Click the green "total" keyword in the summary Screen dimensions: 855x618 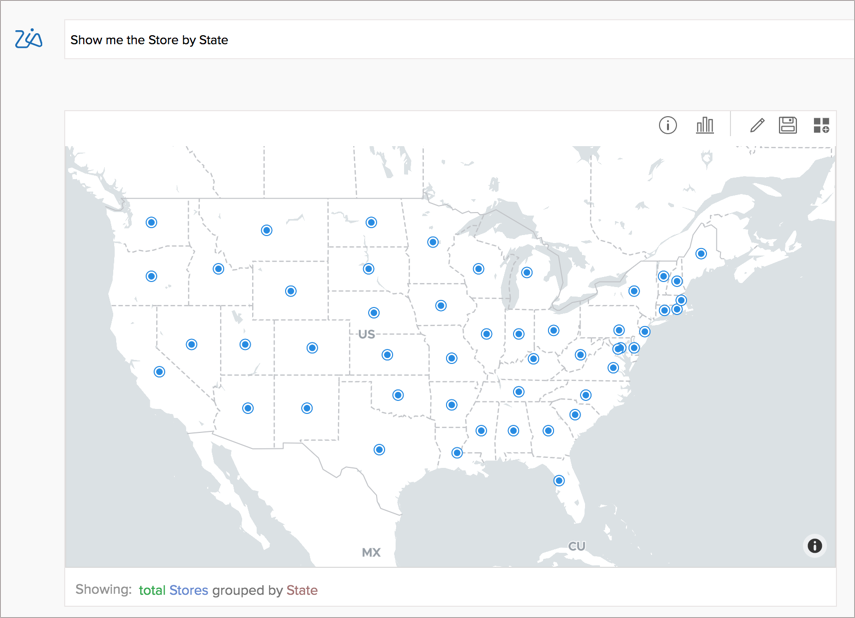point(152,590)
